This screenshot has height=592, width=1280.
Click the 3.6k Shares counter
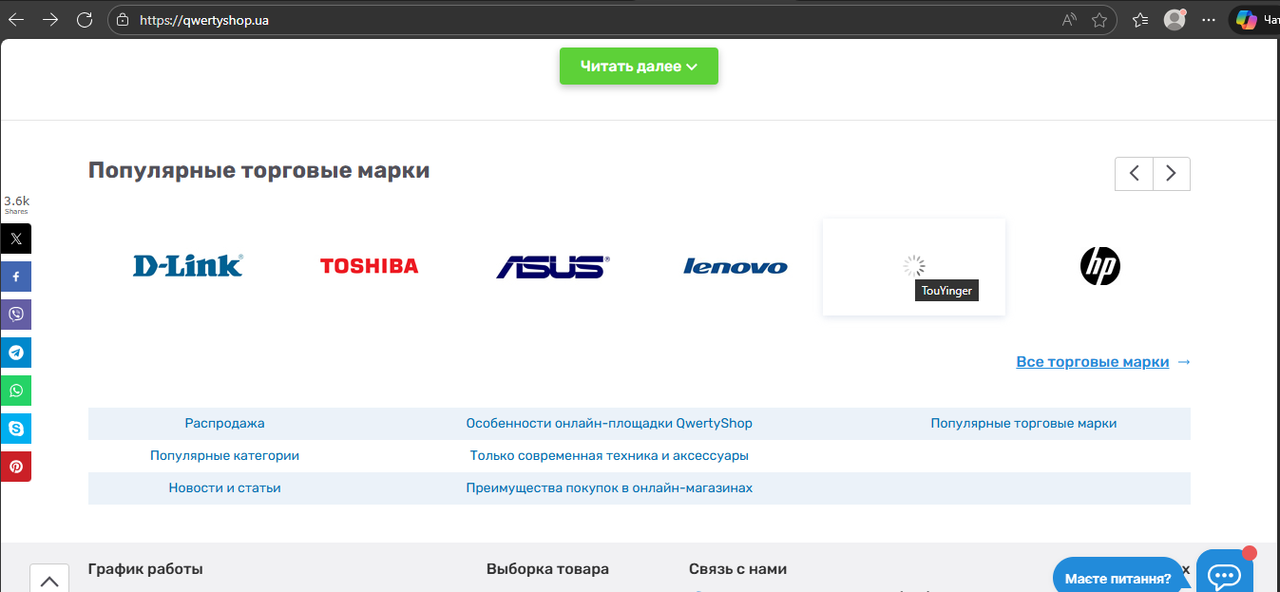[16, 205]
